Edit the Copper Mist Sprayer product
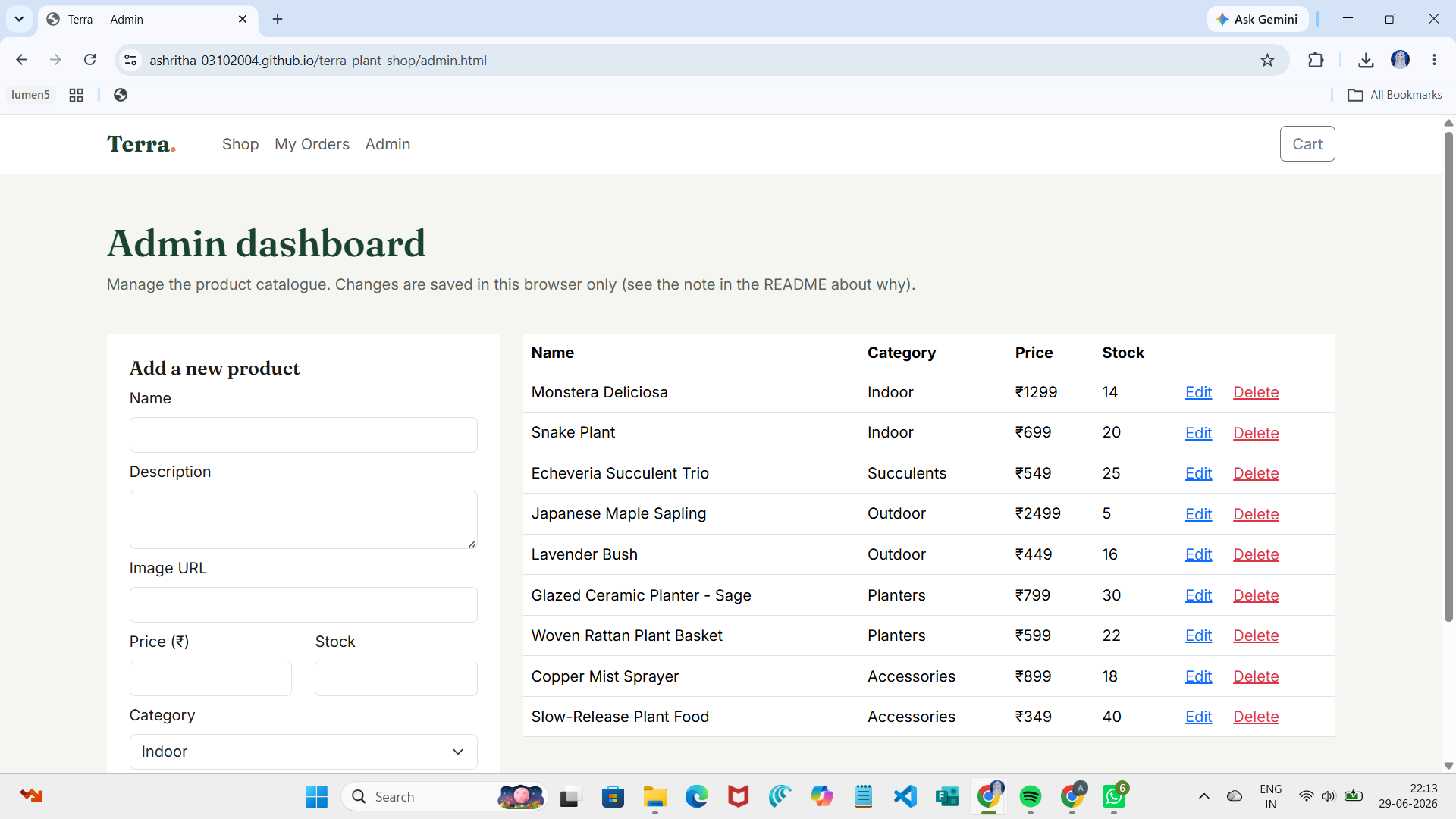Screen dimensions: 1456x819 [x=1198, y=676]
